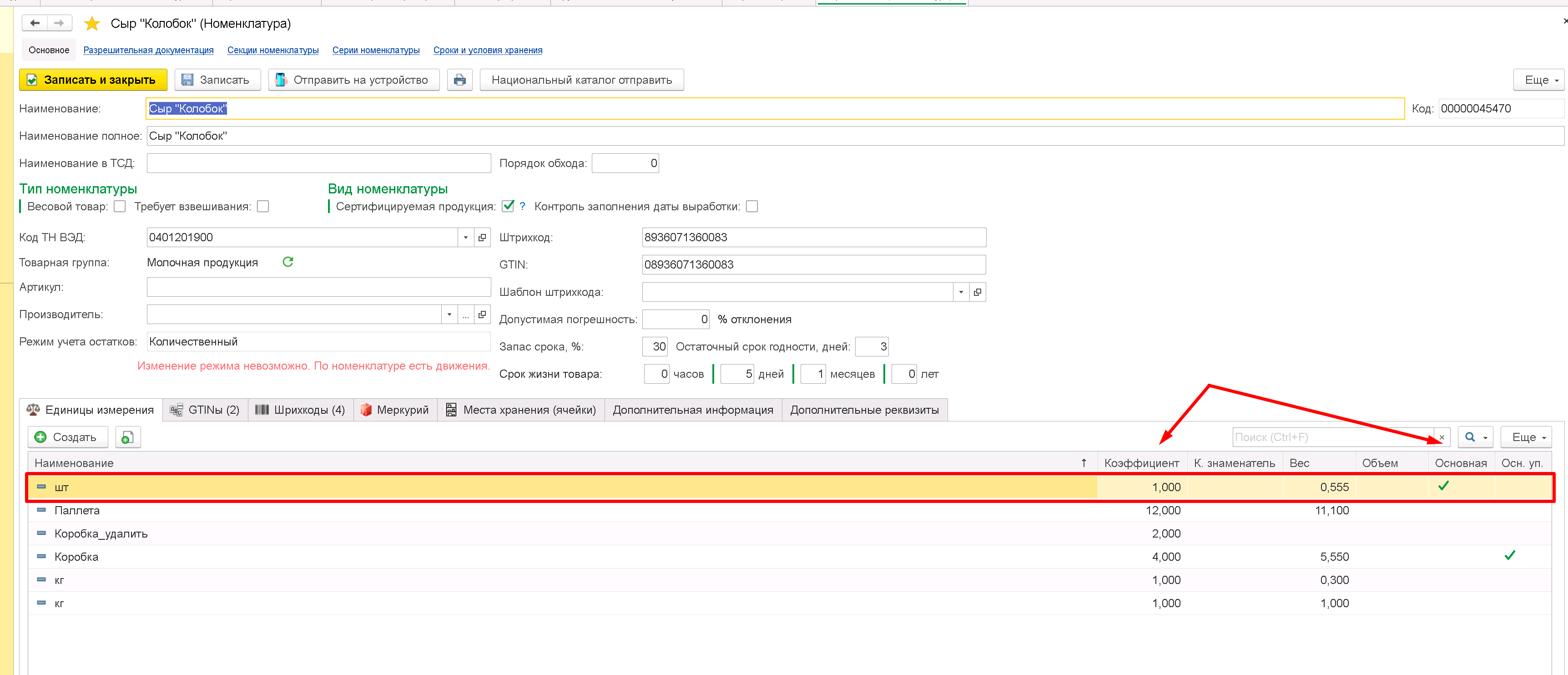Click the Порядок обхода field
This screenshot has width=1568, height=675.
pyautogui.click(x=625, y=163)
